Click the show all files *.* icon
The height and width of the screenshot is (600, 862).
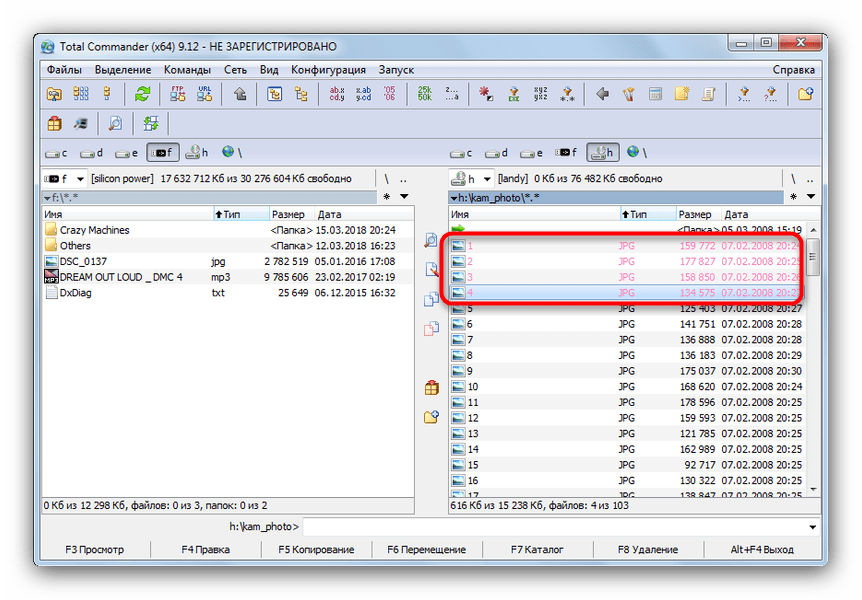coord(567,94)
